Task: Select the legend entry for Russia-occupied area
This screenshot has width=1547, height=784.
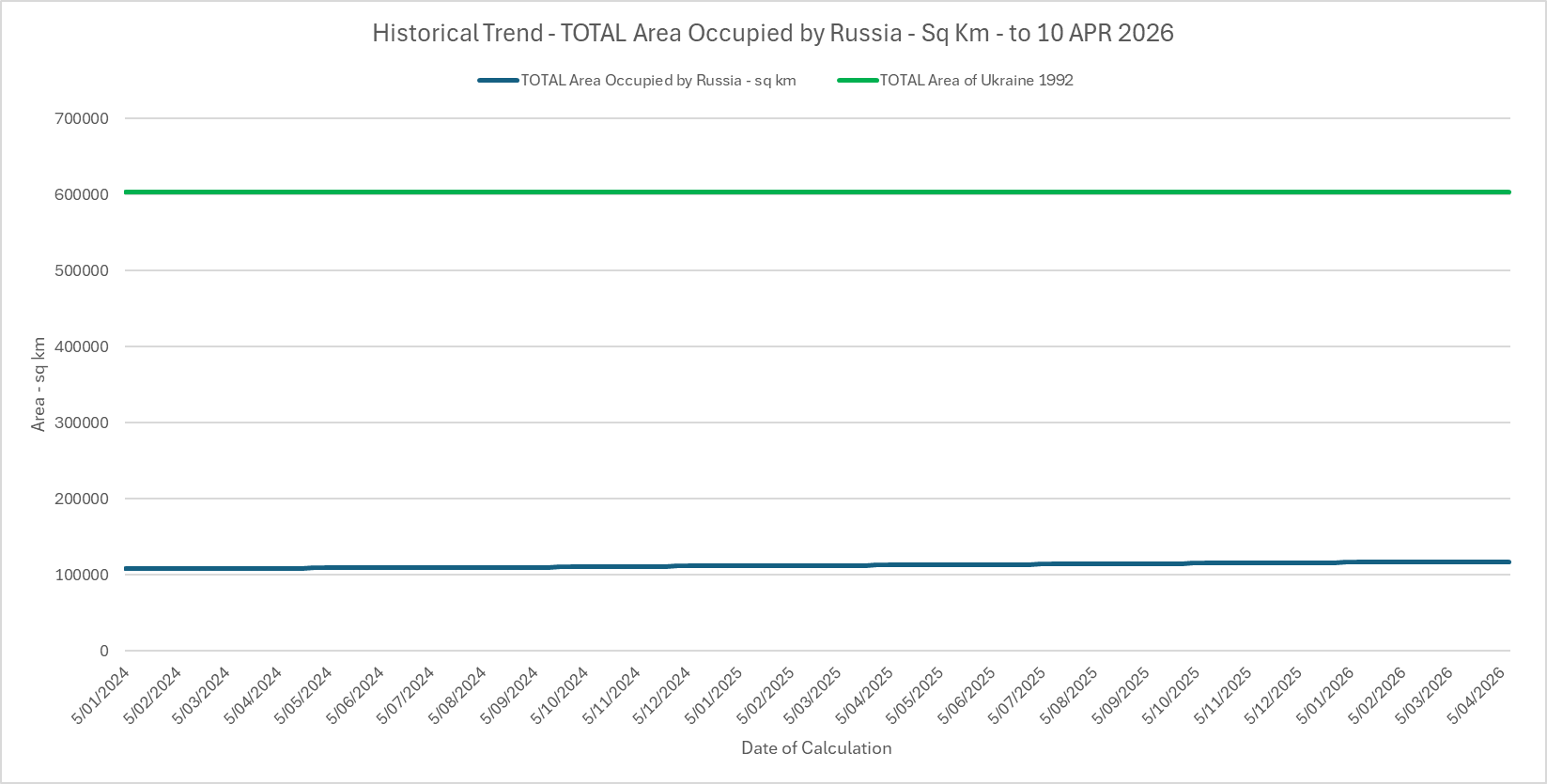Action: click(657, 81)
